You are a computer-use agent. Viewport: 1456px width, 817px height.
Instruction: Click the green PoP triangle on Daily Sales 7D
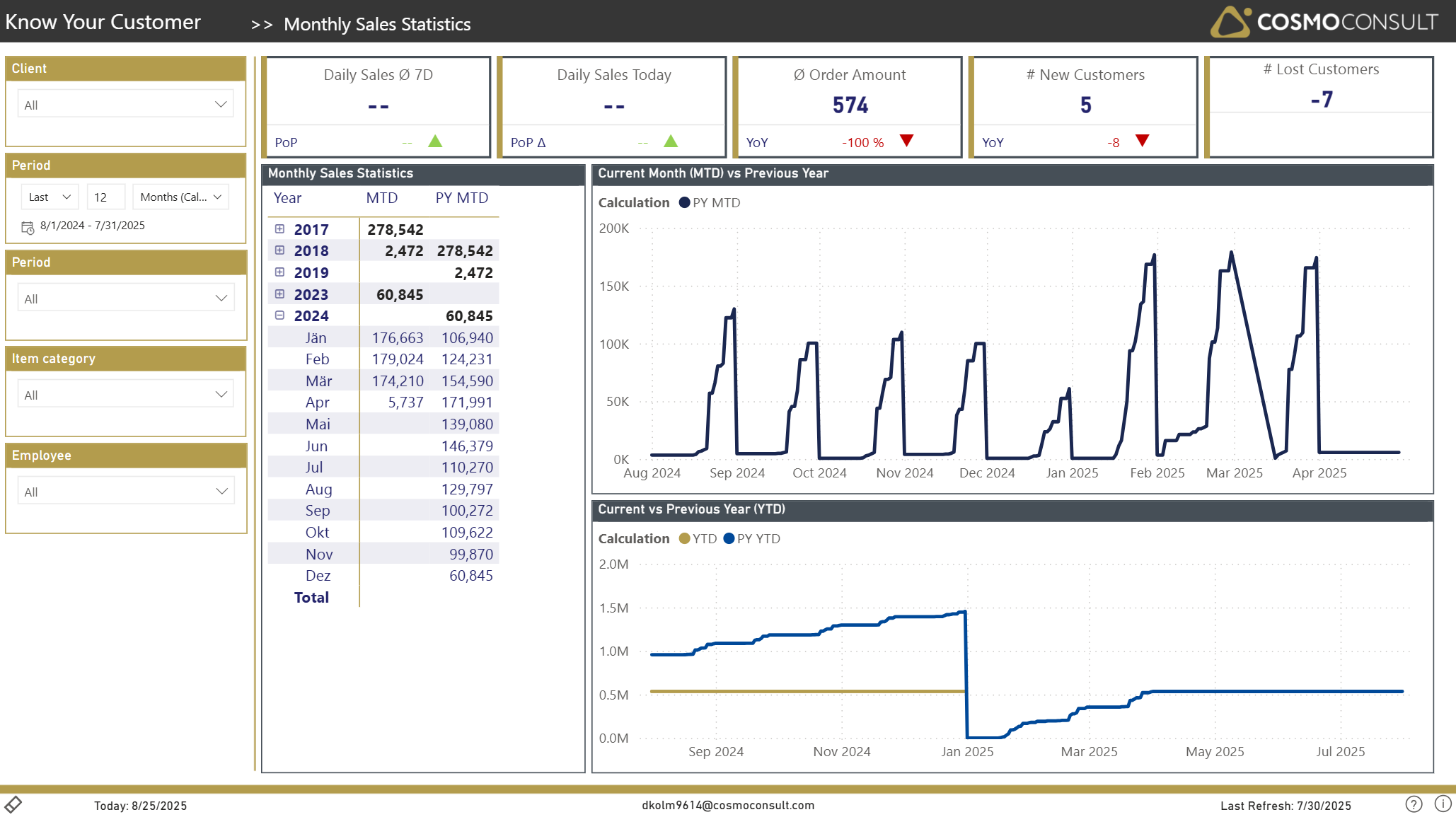point(435,141)
